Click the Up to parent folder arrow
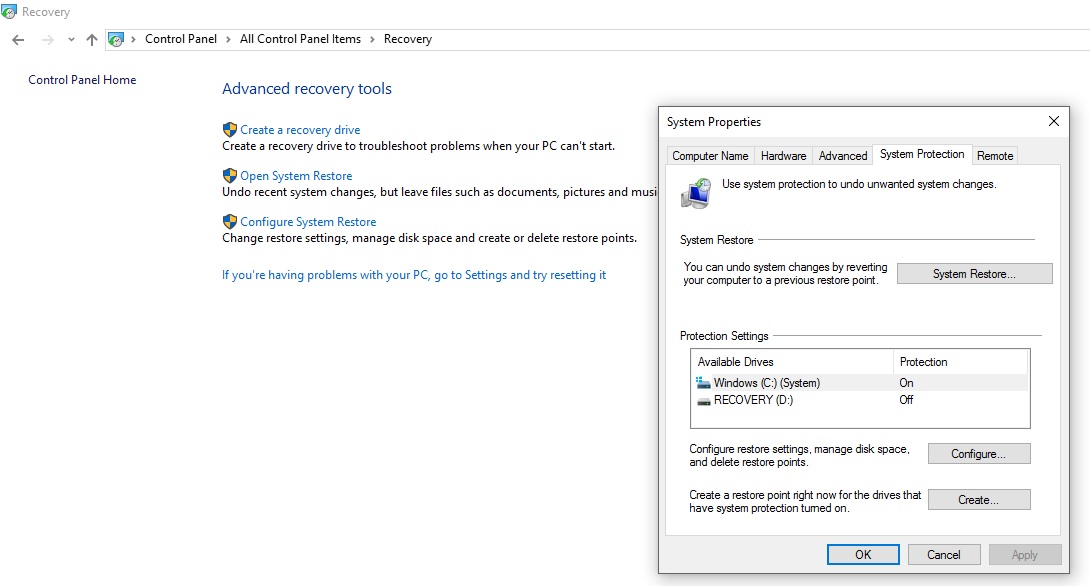The height and width of the screenshot is (586, 1090). point(92,40)
